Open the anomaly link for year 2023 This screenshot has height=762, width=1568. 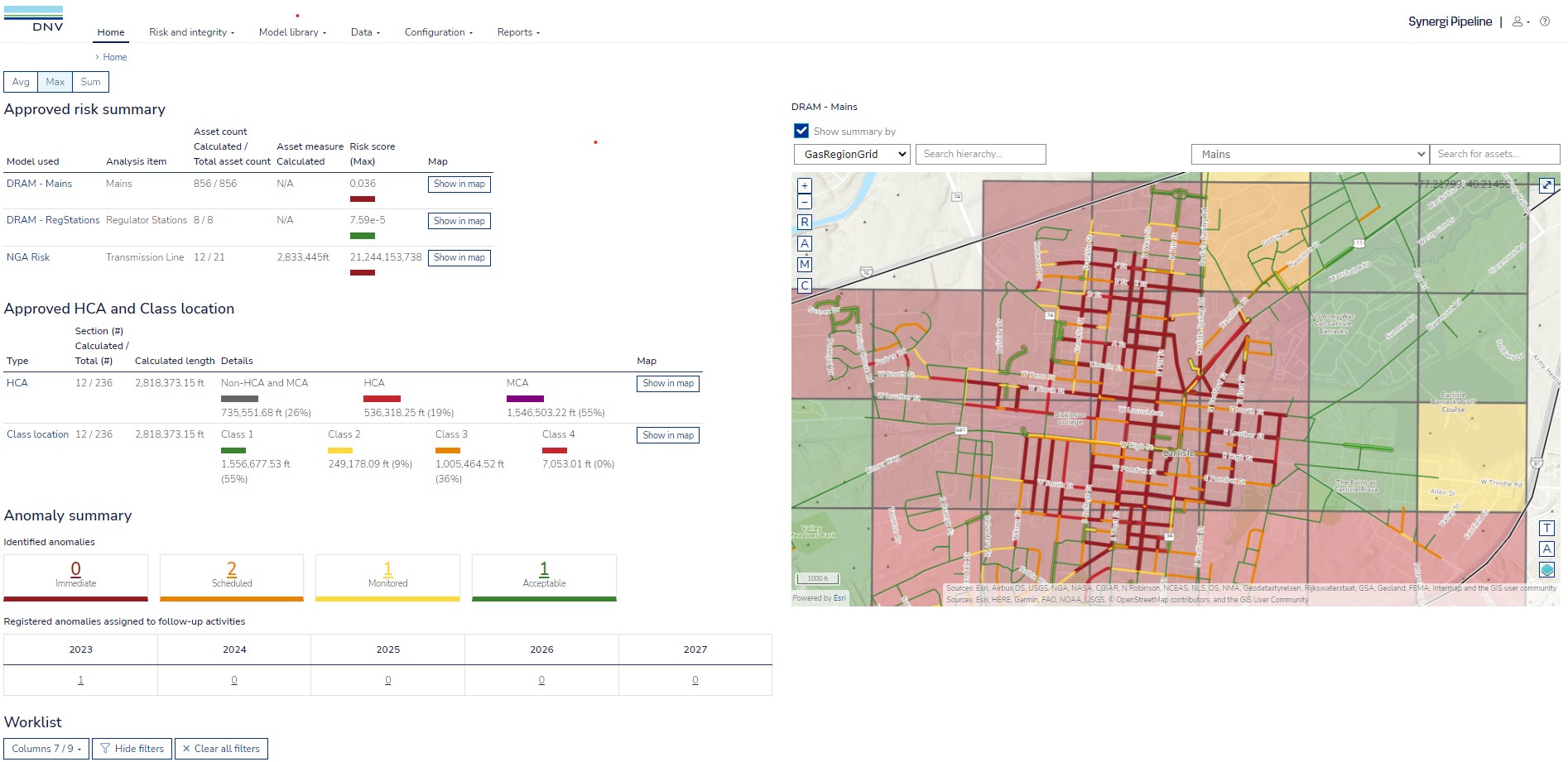[x=79, y=679]
